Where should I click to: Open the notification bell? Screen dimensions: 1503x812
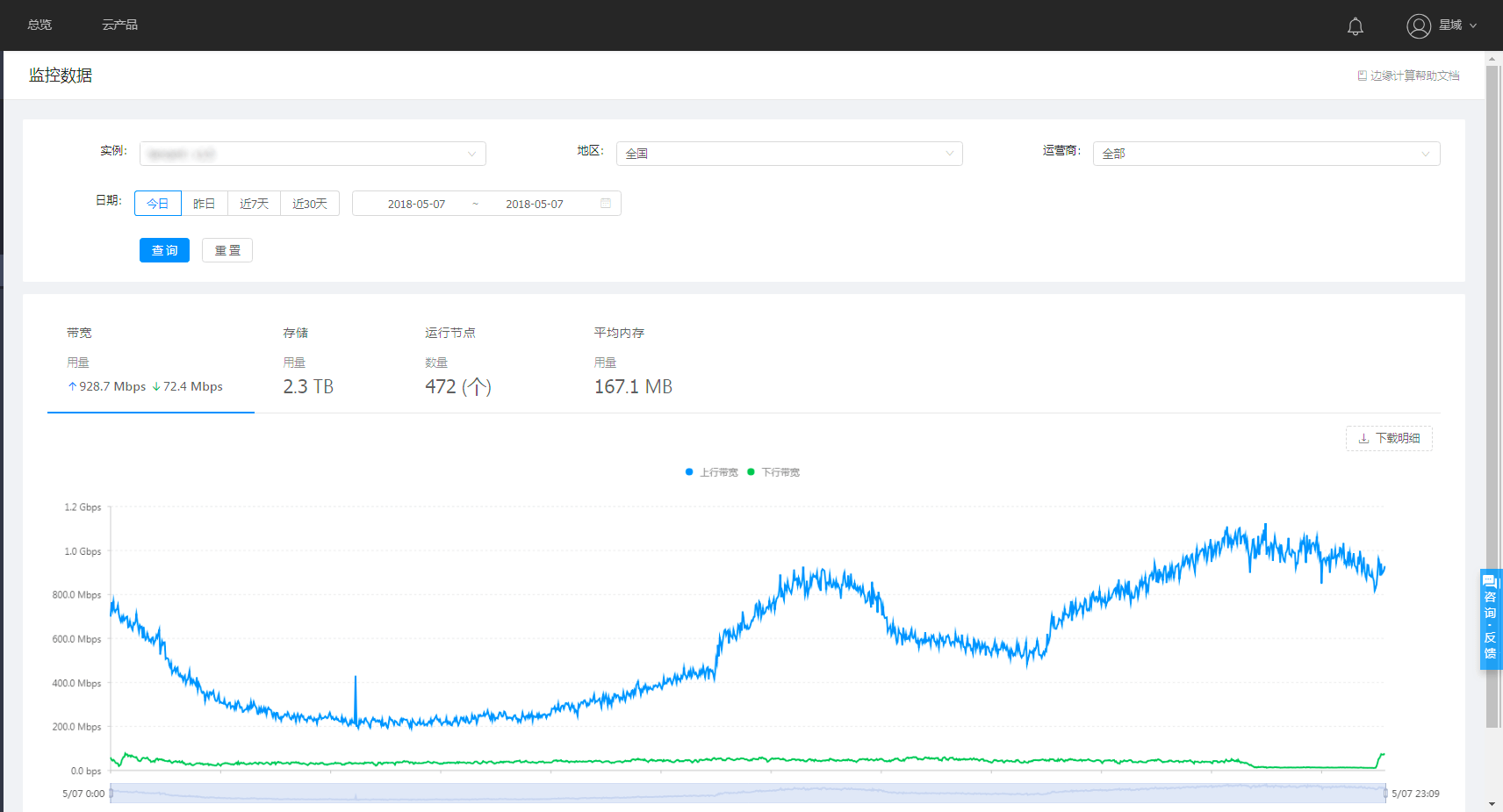pos(1355,26)
